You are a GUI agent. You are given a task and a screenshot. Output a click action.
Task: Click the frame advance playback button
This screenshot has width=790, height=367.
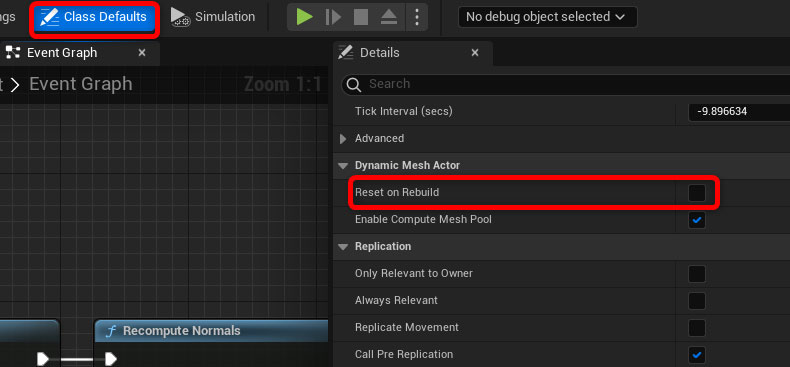[333, 17]
